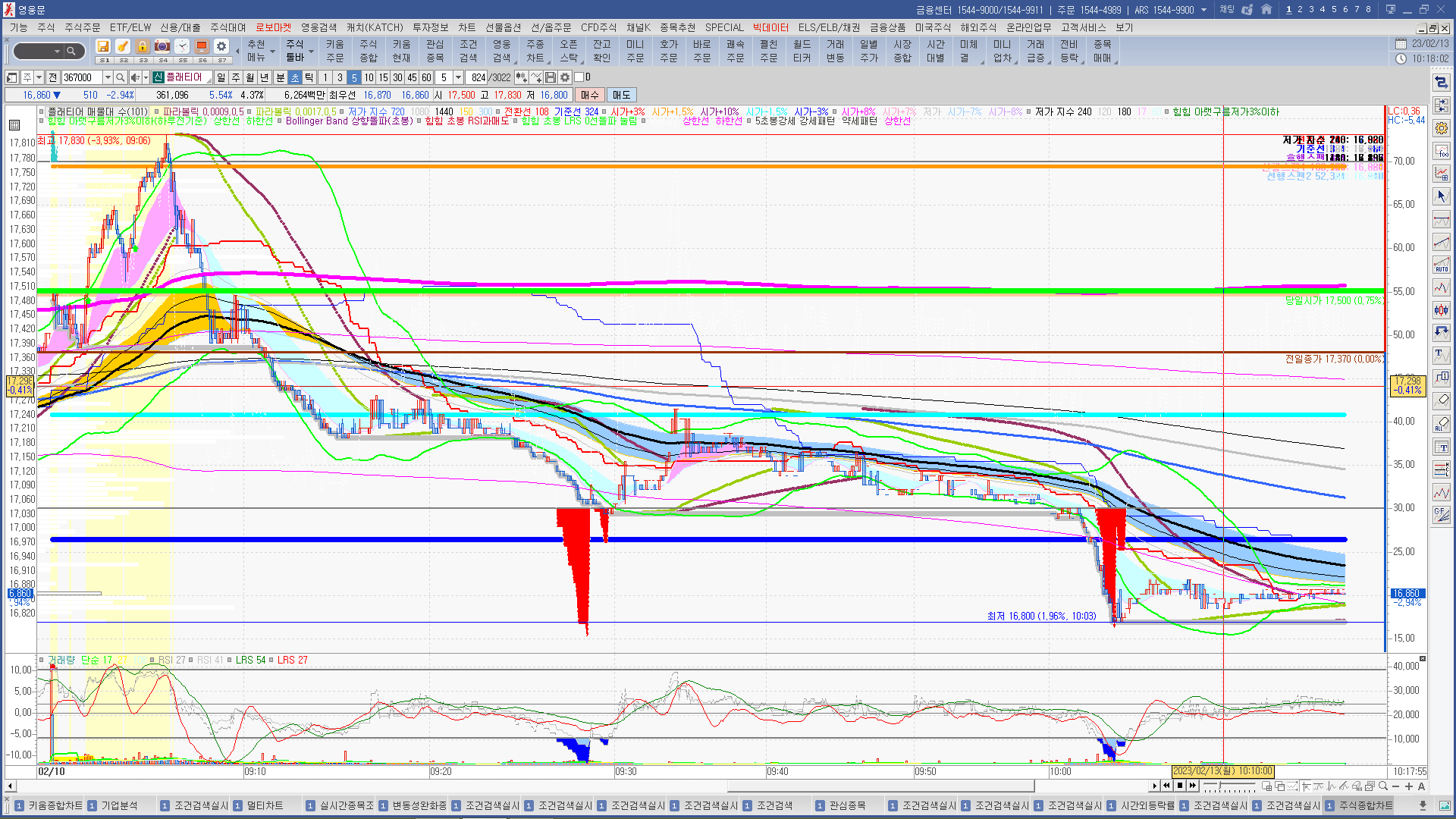Click the chart magnifier icon in bottom toolbar
Viewport: 1456px width, 819px height.
point(1383,786)
